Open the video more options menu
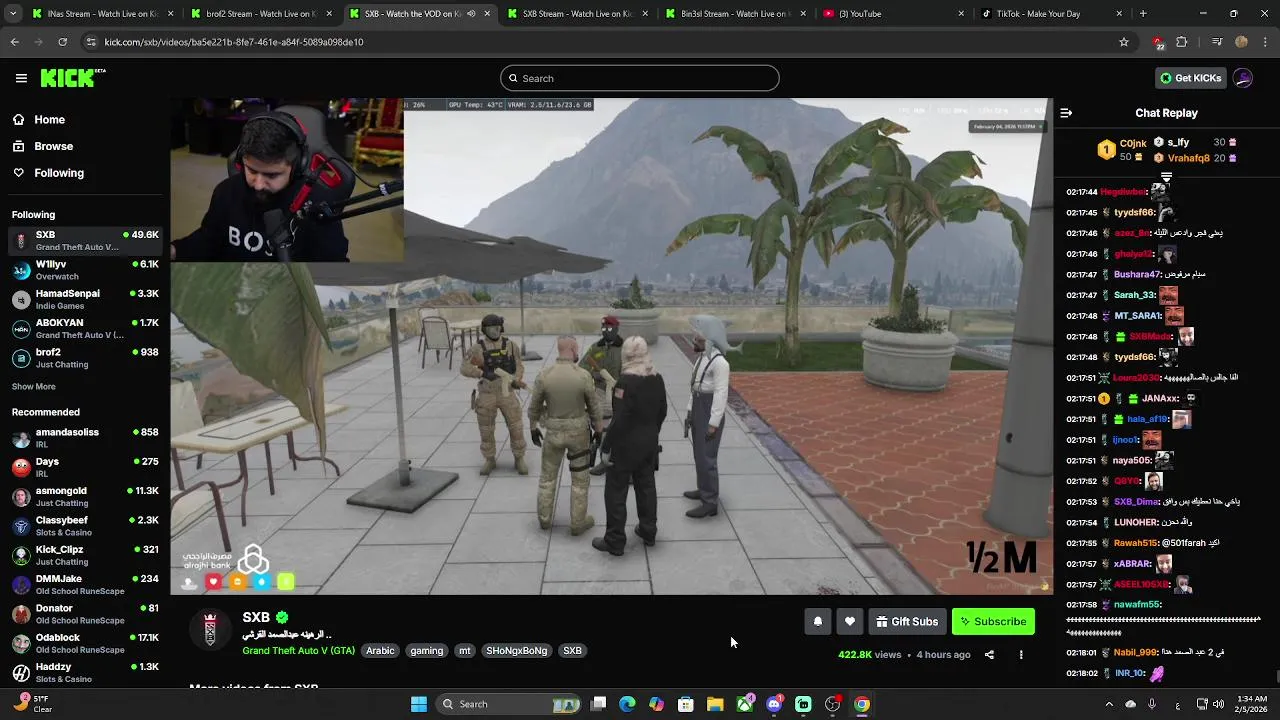Viewport: 1280px width, 720px height. (1021, 655)
